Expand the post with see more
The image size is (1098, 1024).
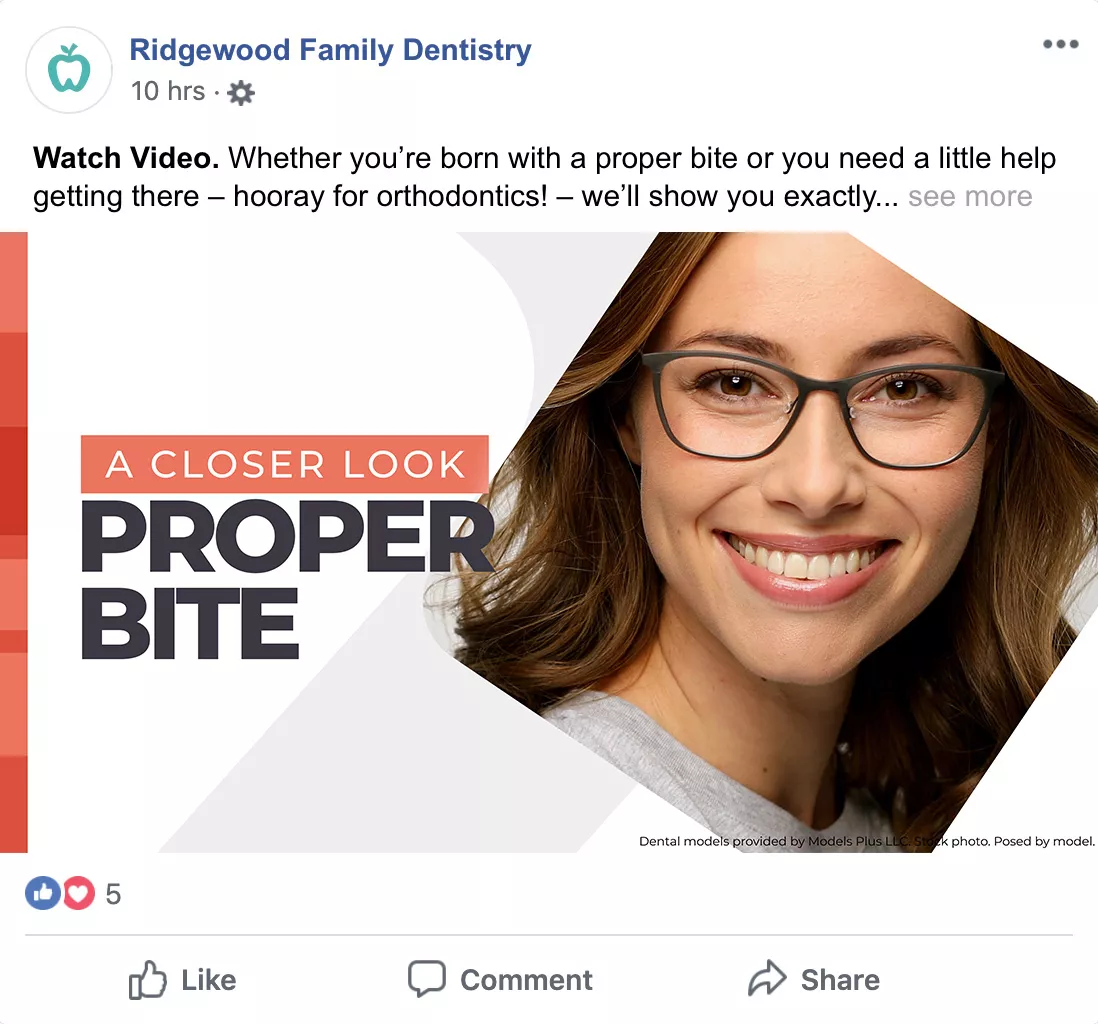(x=968, y=196)
